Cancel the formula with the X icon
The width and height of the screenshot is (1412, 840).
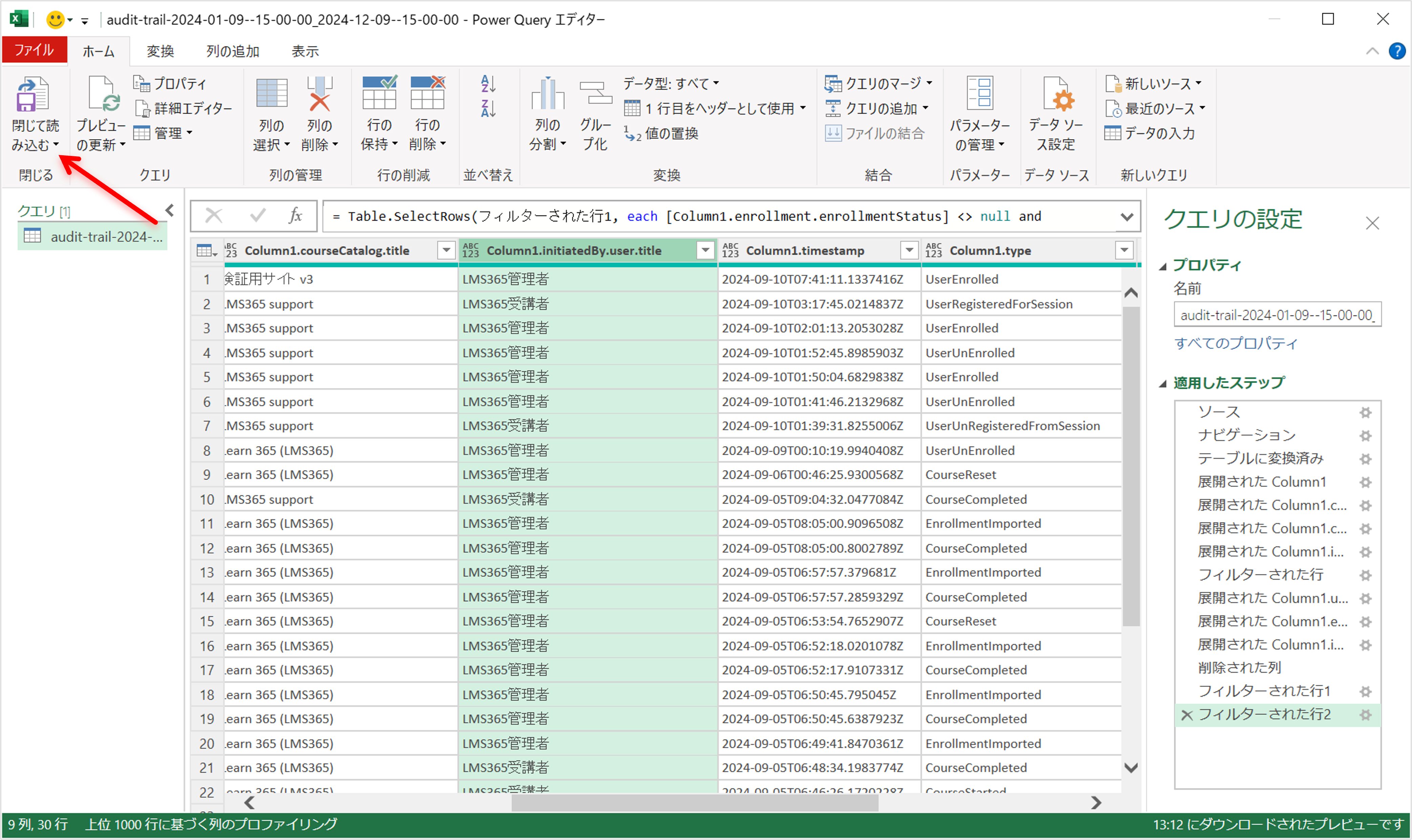214,215
